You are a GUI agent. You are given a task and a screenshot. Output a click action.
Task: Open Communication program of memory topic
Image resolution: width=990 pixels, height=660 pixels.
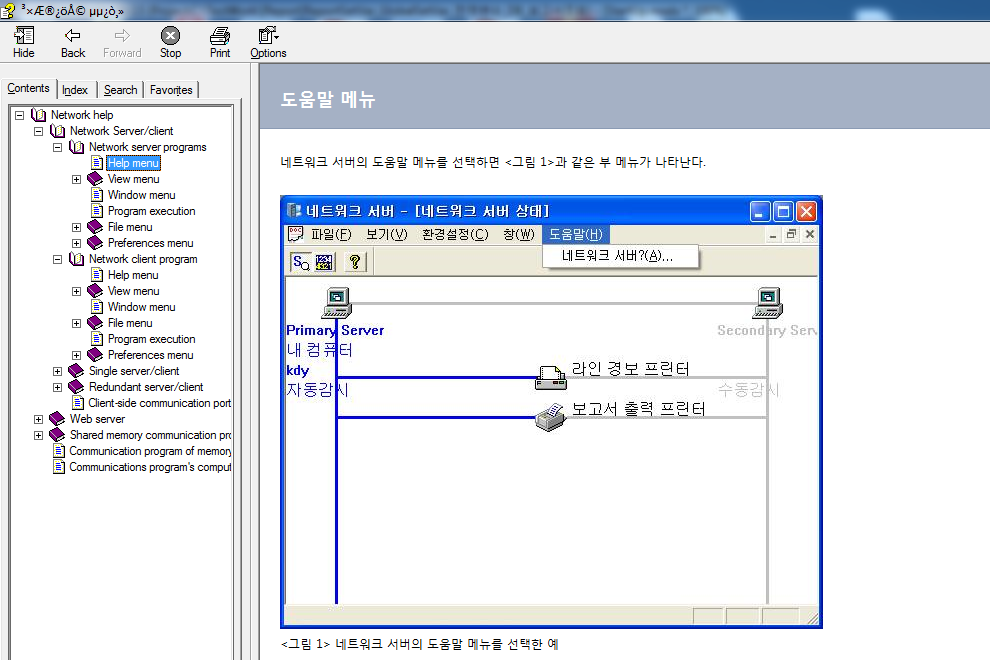[x=150, y=451]
